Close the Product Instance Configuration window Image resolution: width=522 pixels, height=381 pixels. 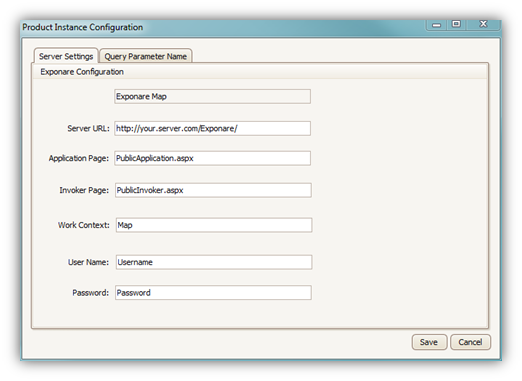pyautogui.click(x=483, y=24)
